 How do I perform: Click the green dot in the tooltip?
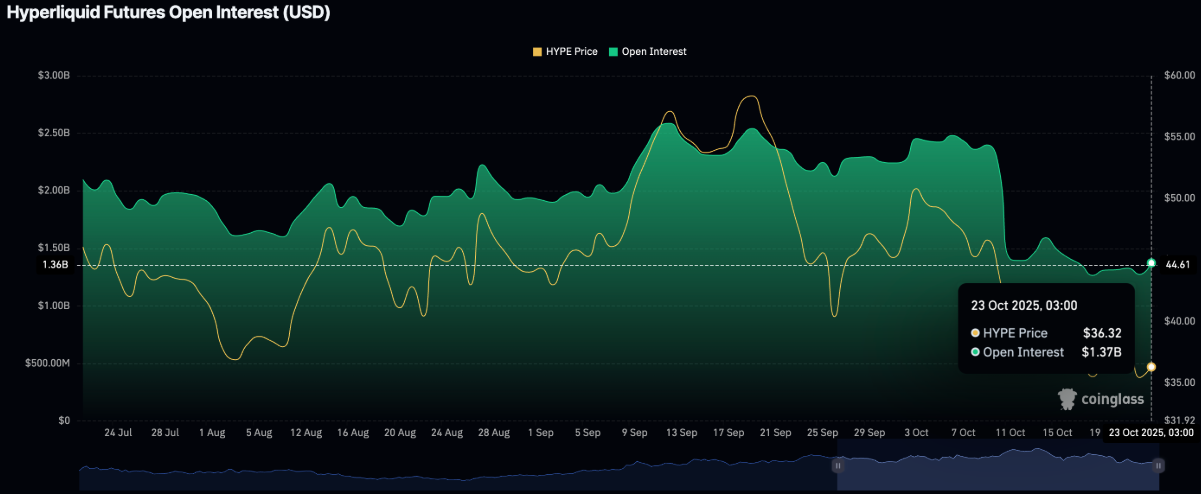click(975, 352)
